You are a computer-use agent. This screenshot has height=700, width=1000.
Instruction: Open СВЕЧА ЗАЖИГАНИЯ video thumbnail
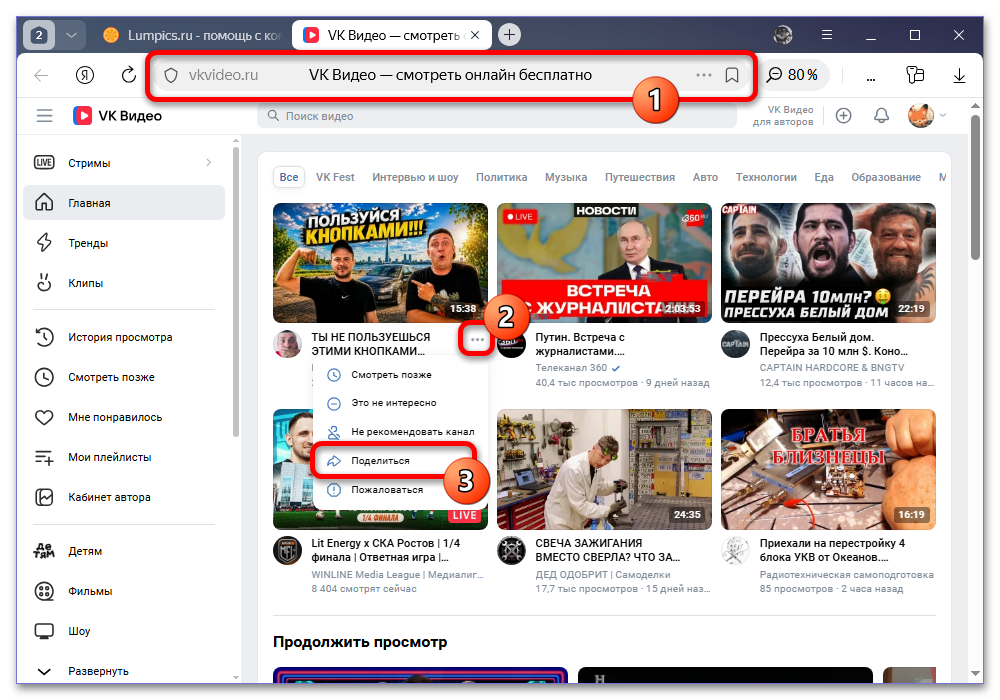[604, 469]
